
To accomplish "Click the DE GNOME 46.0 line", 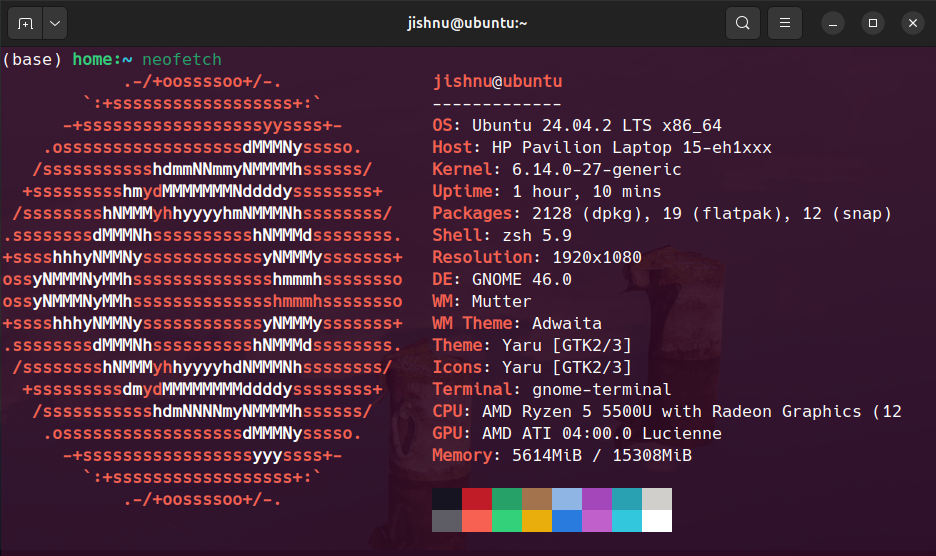I will (502, 279).
